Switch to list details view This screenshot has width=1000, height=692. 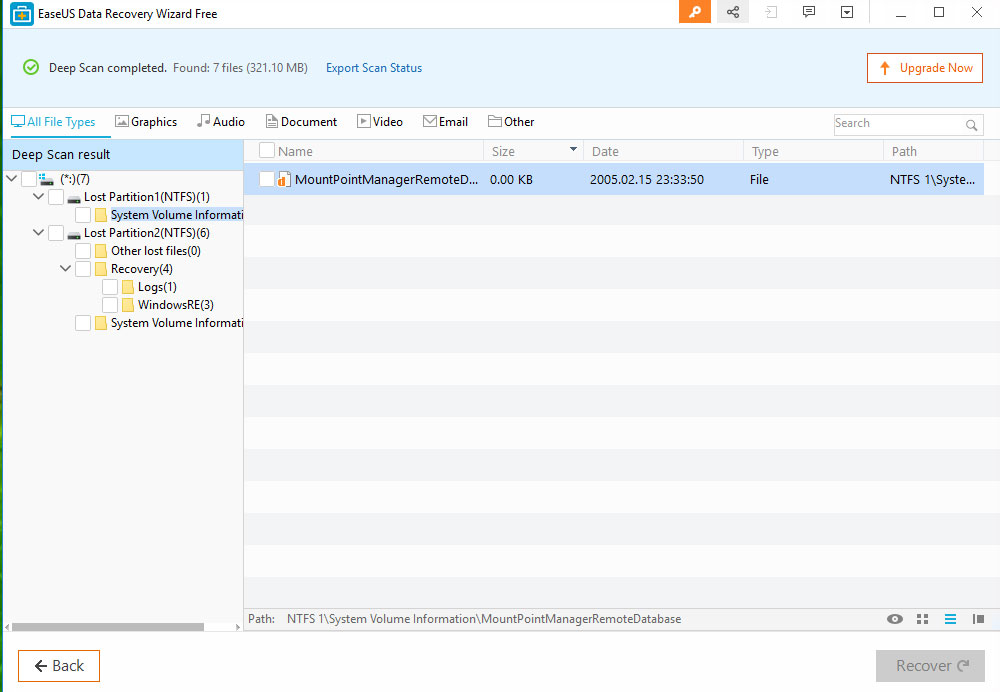(x=950, y=619)
